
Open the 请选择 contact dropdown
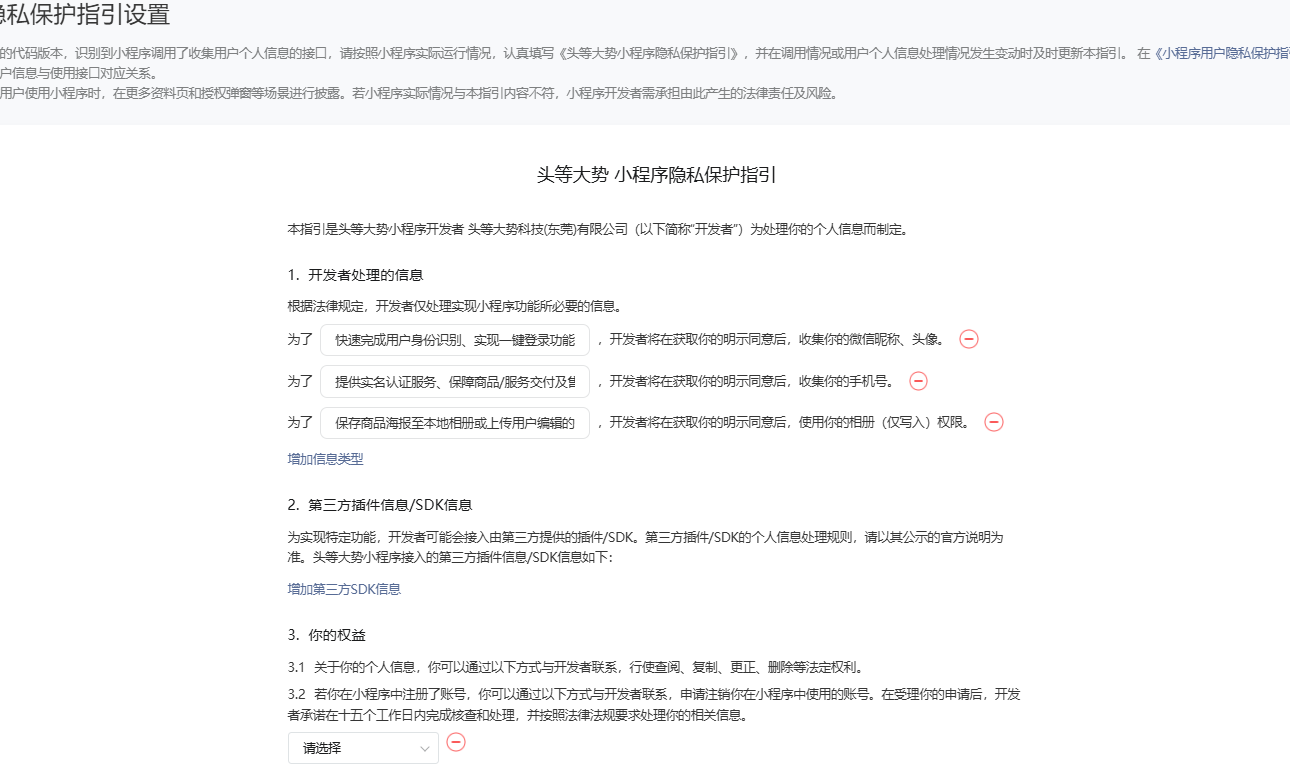coord(363,747)
